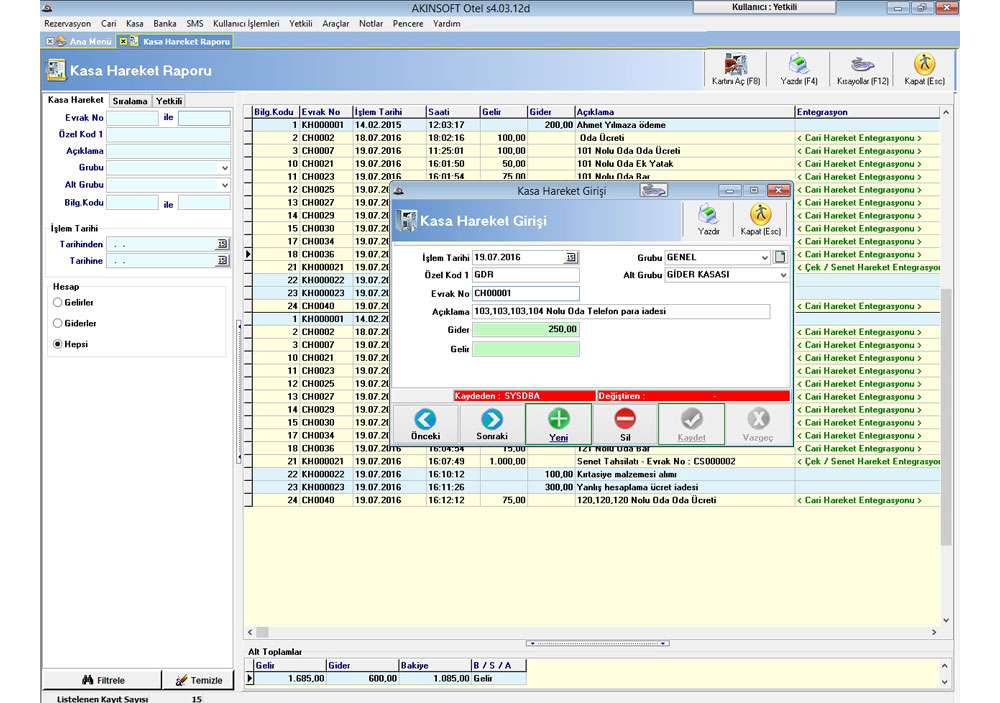Open the Rezervasyon menu
The height and width of the screenshot is (703, 1000).
pos(68,24)
